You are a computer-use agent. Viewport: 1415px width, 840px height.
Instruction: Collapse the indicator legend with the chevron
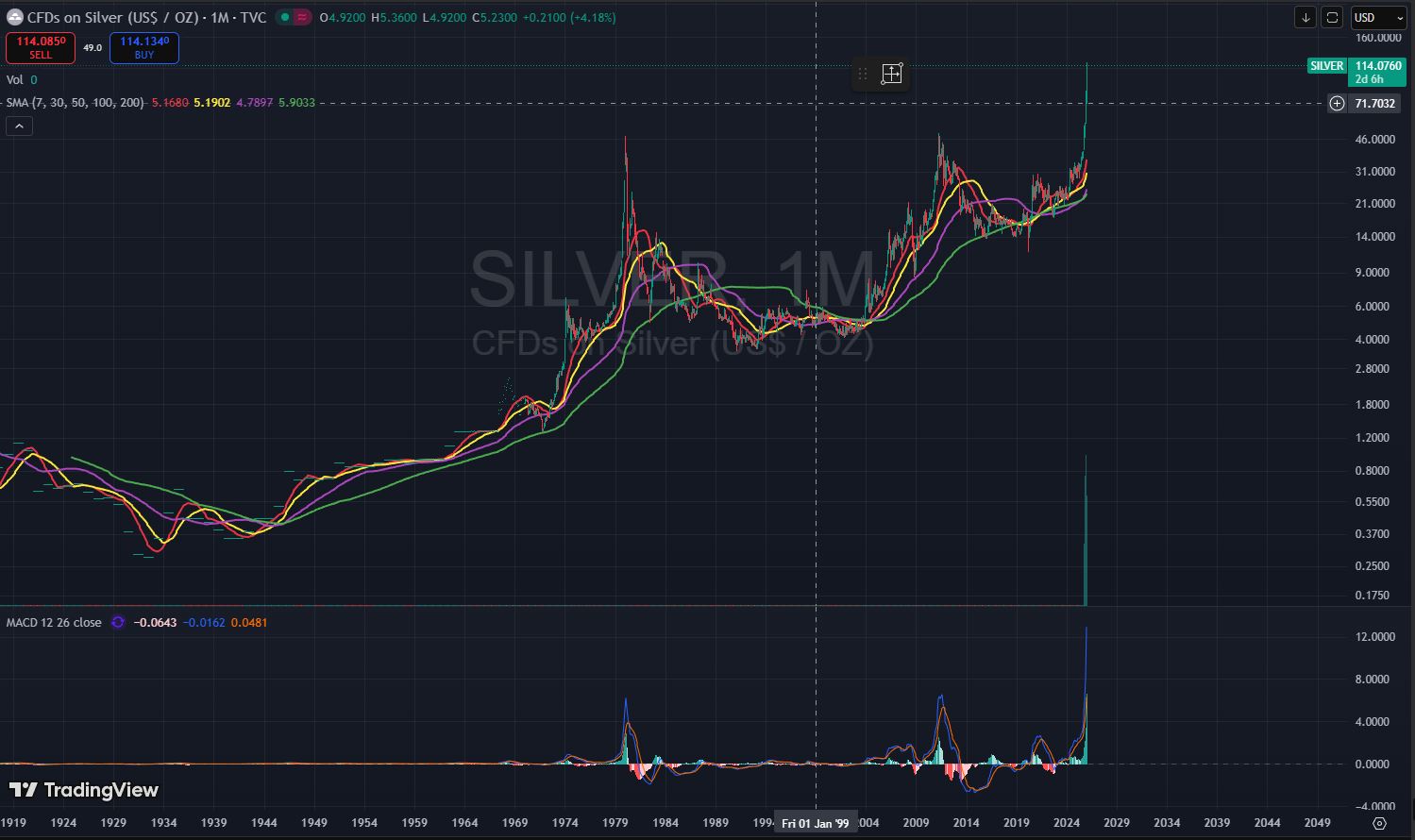point(20,126)
